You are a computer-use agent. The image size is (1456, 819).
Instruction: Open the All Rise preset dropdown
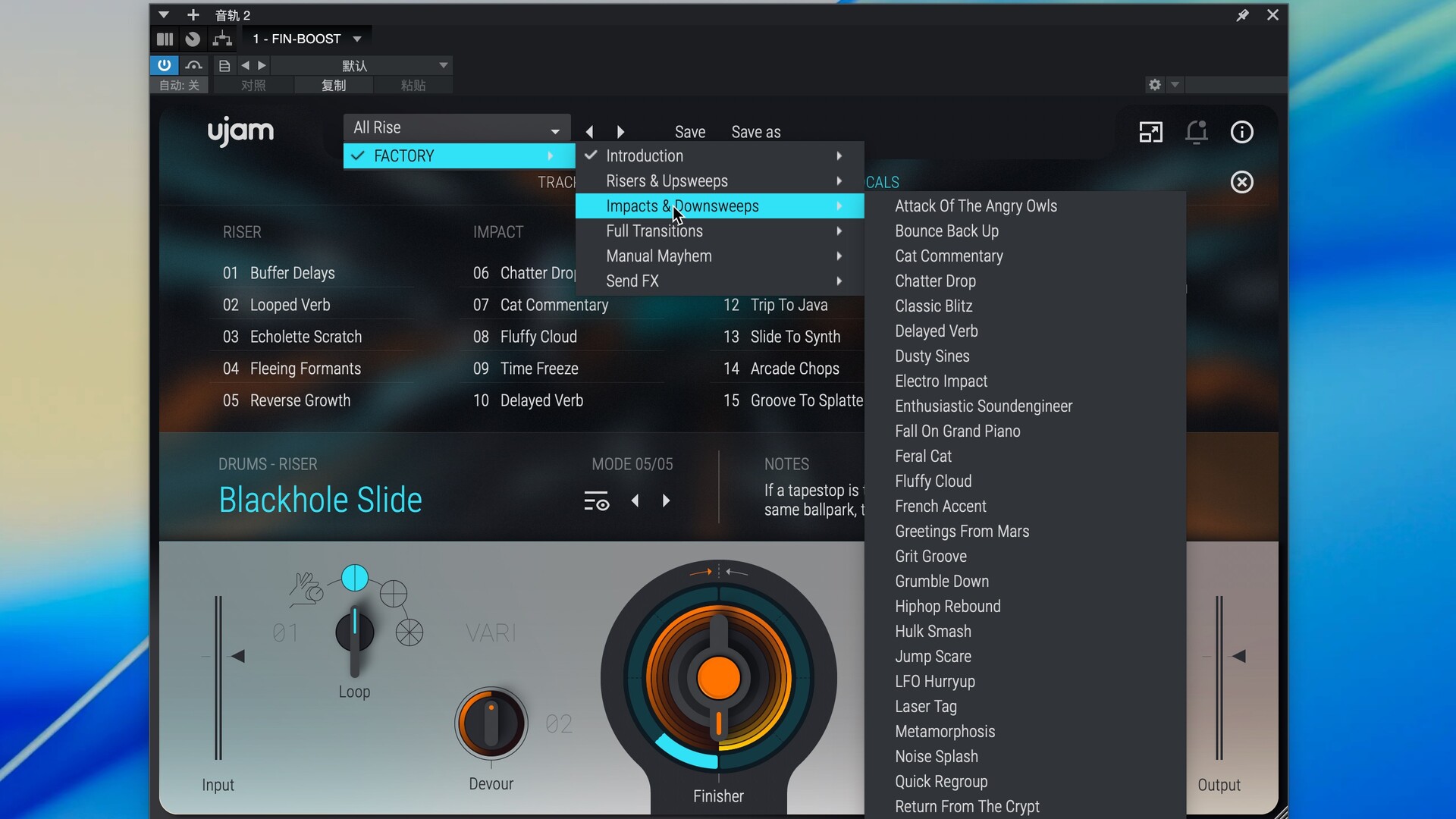tap(457, 128)
